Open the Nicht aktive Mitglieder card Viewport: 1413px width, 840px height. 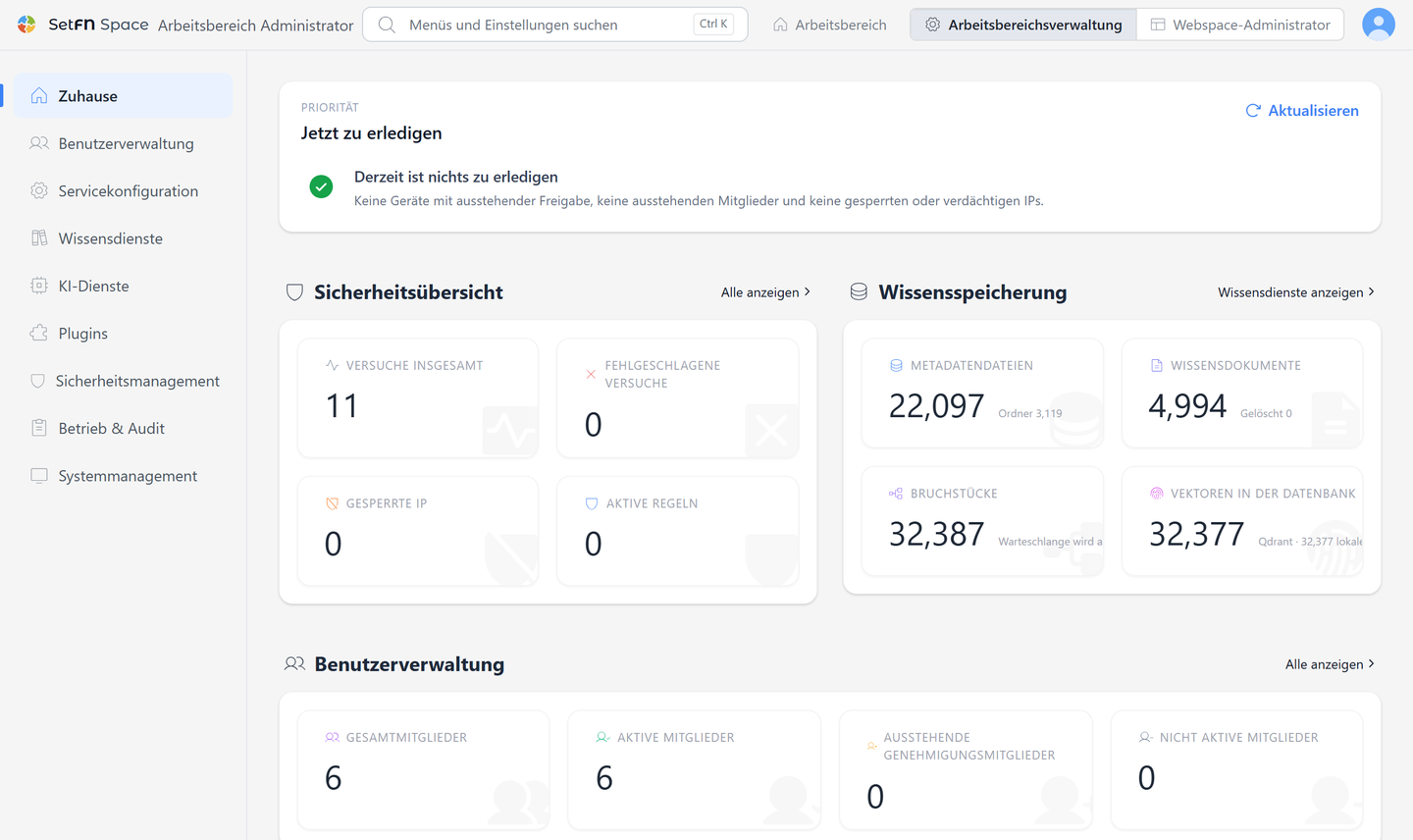click(1236, 770)
